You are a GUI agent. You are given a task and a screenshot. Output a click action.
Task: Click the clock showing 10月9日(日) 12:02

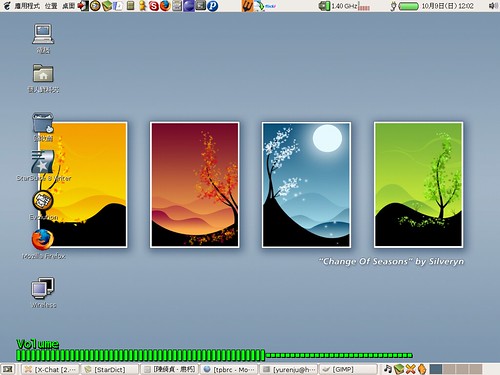pos(447,6)
